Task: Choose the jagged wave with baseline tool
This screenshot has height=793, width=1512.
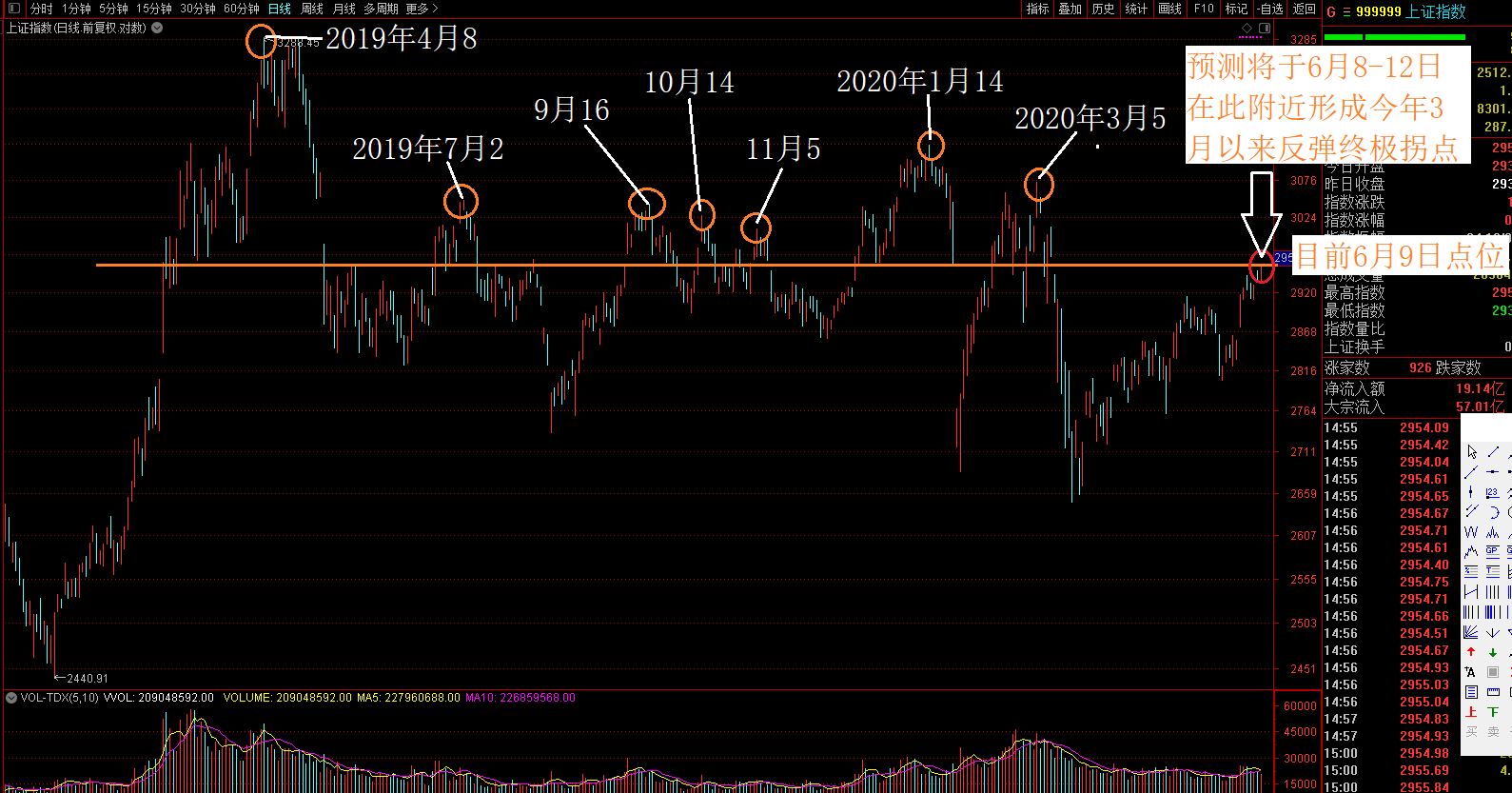Action: (x=1471, y=552)
